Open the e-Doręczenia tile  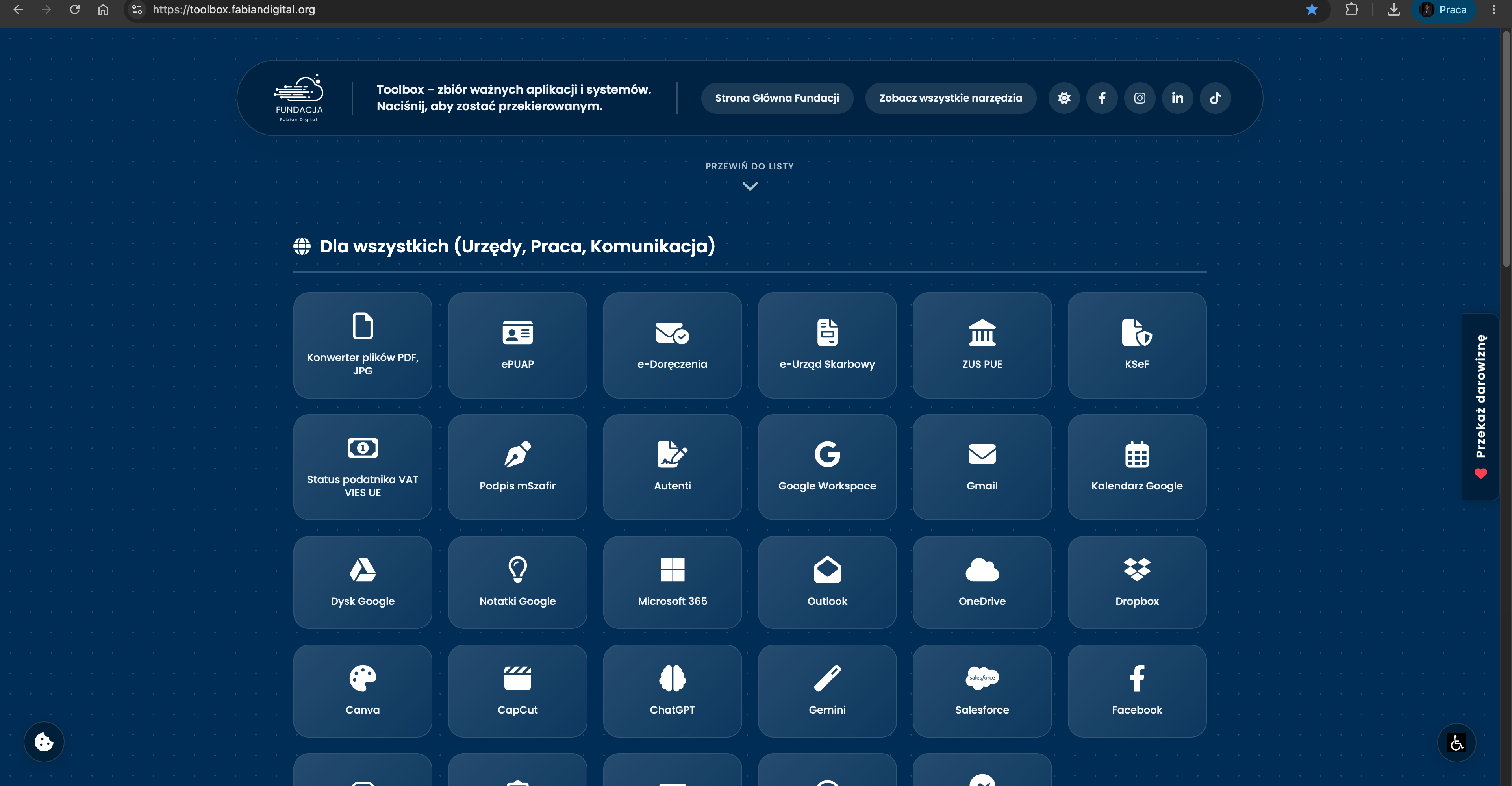[672, 345]
